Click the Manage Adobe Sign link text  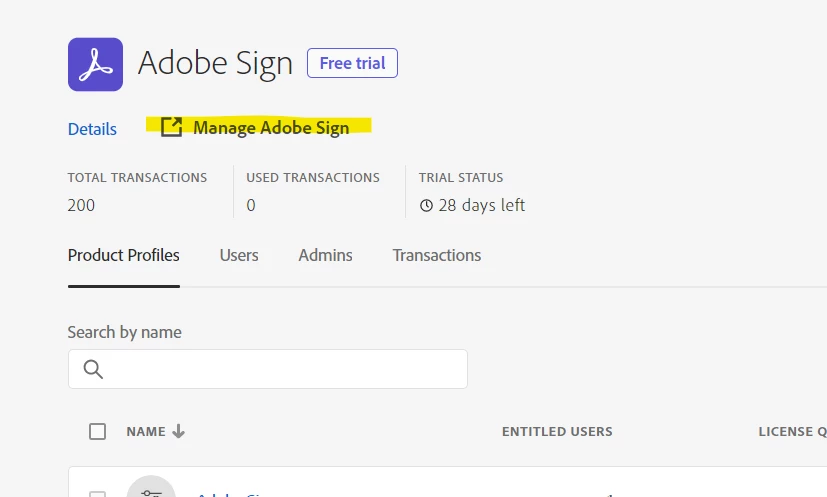point(271,127)
